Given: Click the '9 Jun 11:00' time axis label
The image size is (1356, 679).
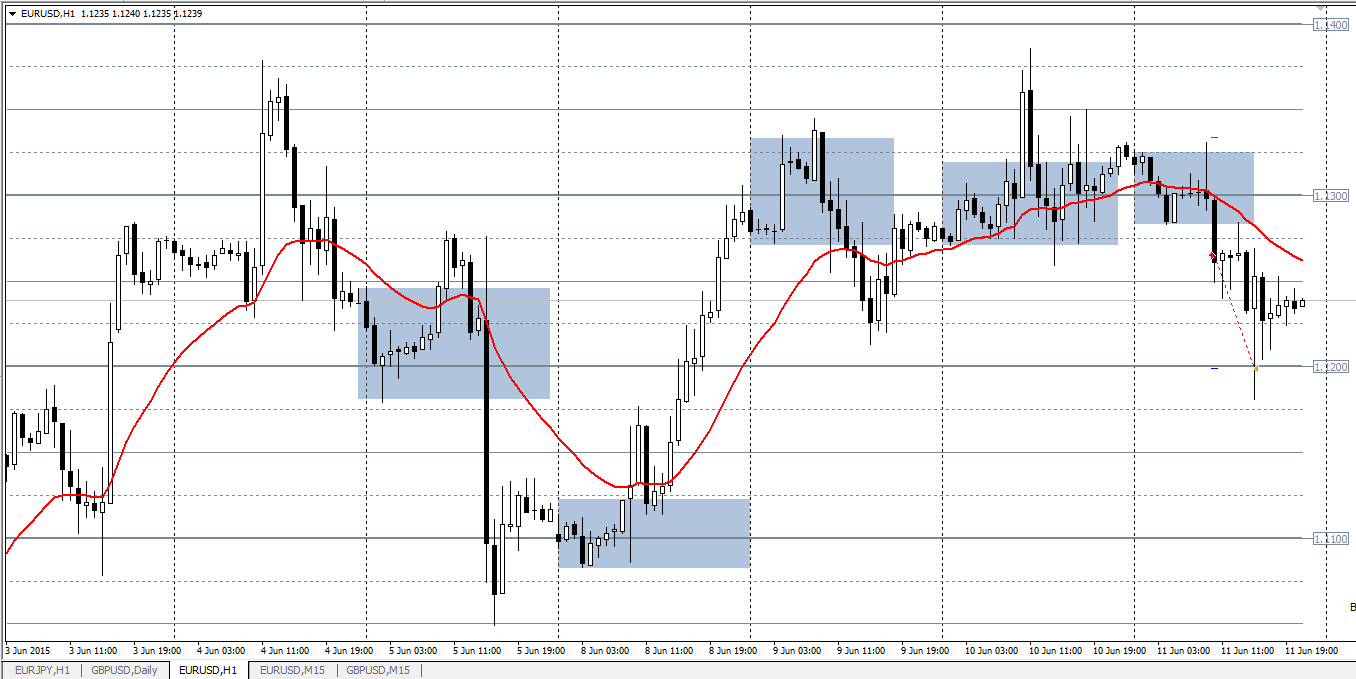Looking at the screenshot, I should point(861,650).
